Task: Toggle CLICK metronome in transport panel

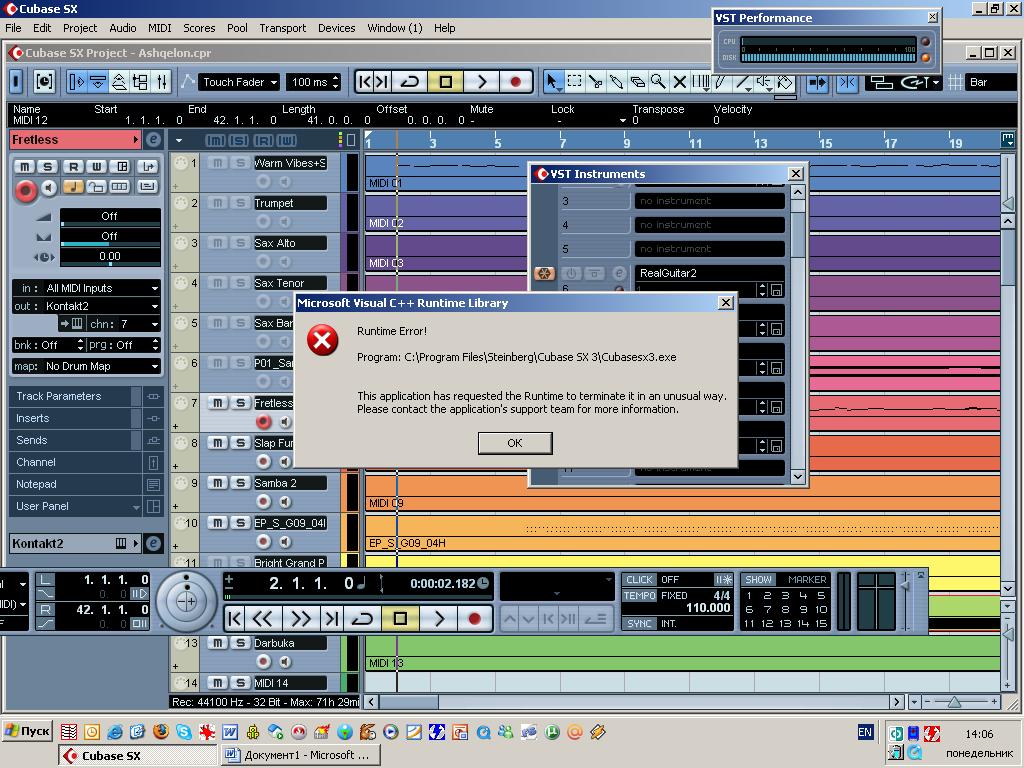Action: (639, 579)
